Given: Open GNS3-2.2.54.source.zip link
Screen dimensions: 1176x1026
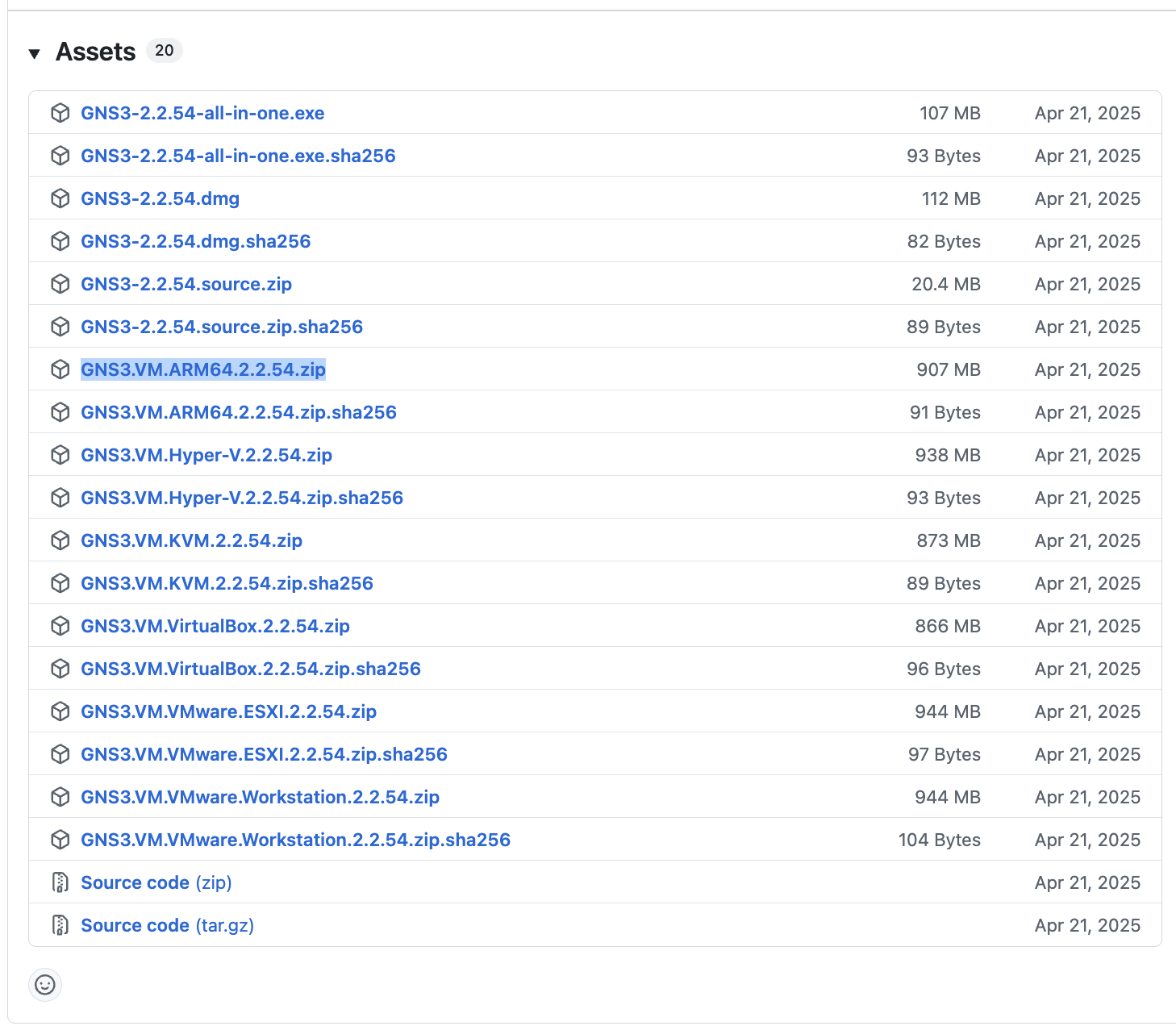Looking at the screenshot, I should coord(186,284).
